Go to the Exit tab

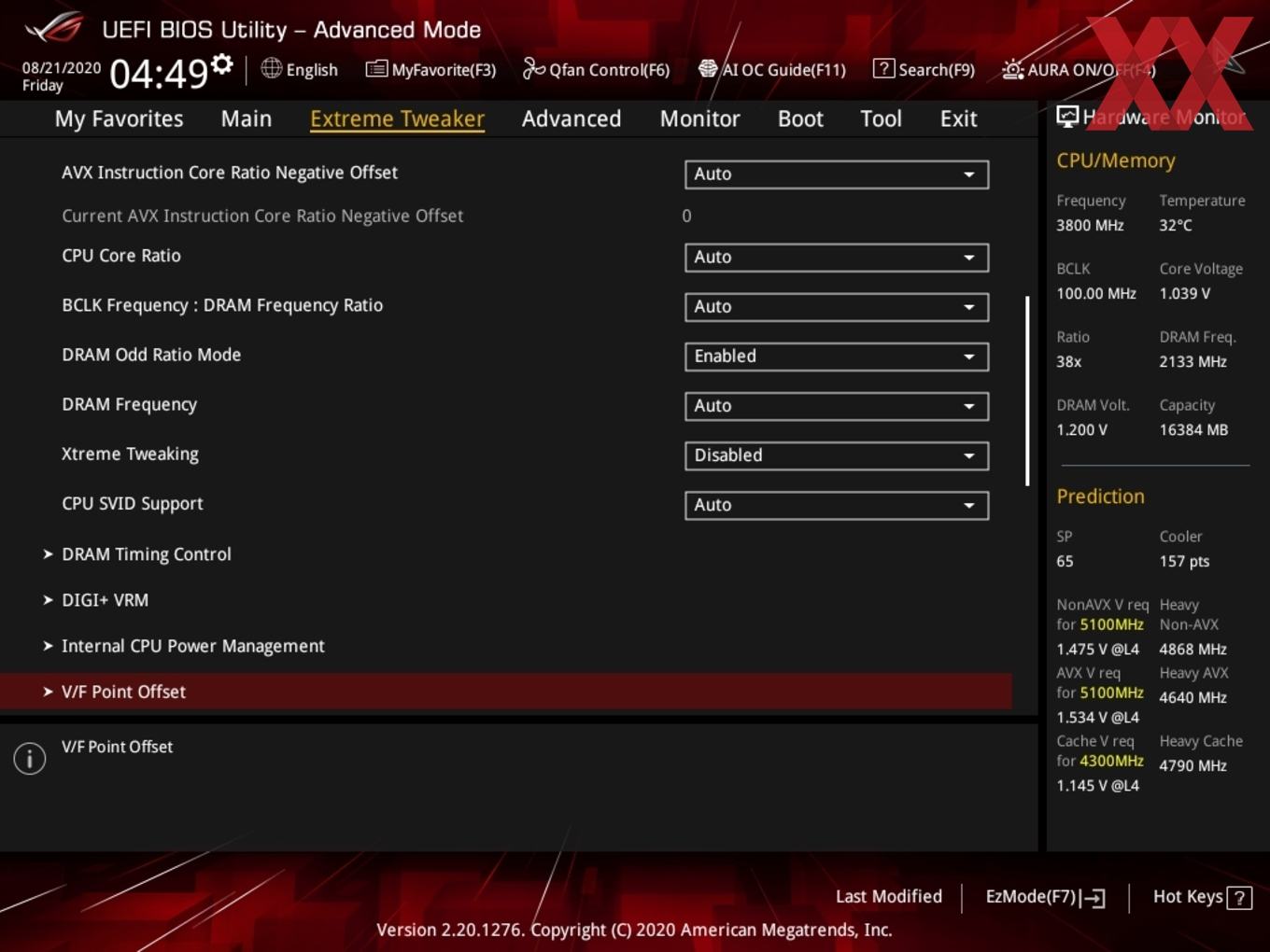(x=958, y=119)
